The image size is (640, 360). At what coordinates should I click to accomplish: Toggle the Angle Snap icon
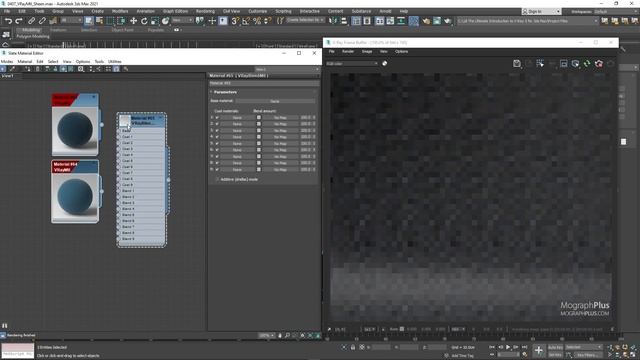[246, 21]
